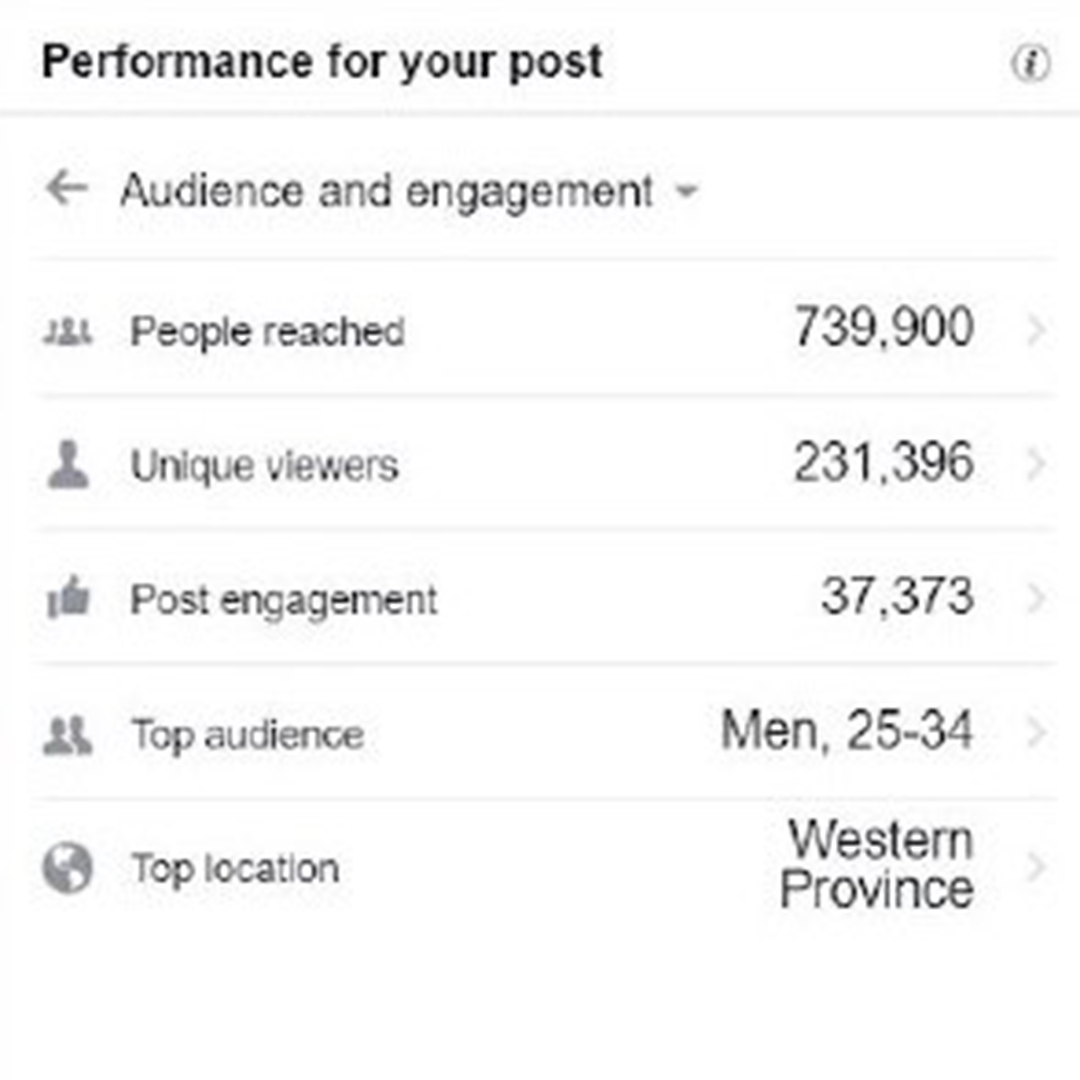The image size is (1080, 1080).
Task: Click the Post engagement thumbs-up icon
Action: pos(68,600)
